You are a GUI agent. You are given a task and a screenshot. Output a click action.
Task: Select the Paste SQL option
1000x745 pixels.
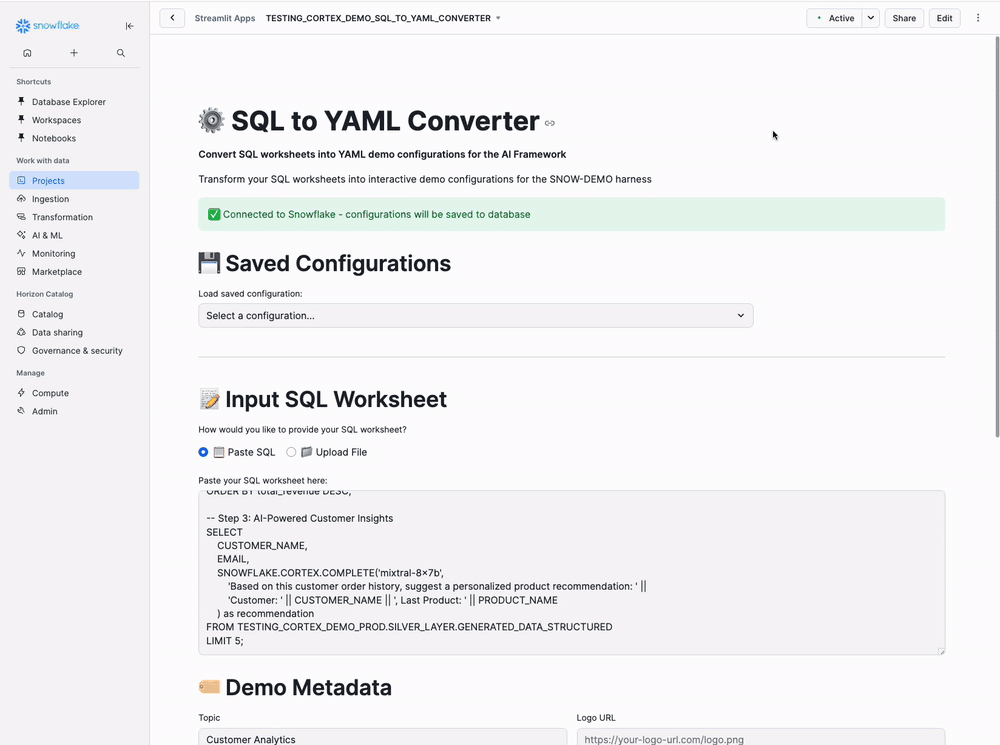(x=203, y=452)
